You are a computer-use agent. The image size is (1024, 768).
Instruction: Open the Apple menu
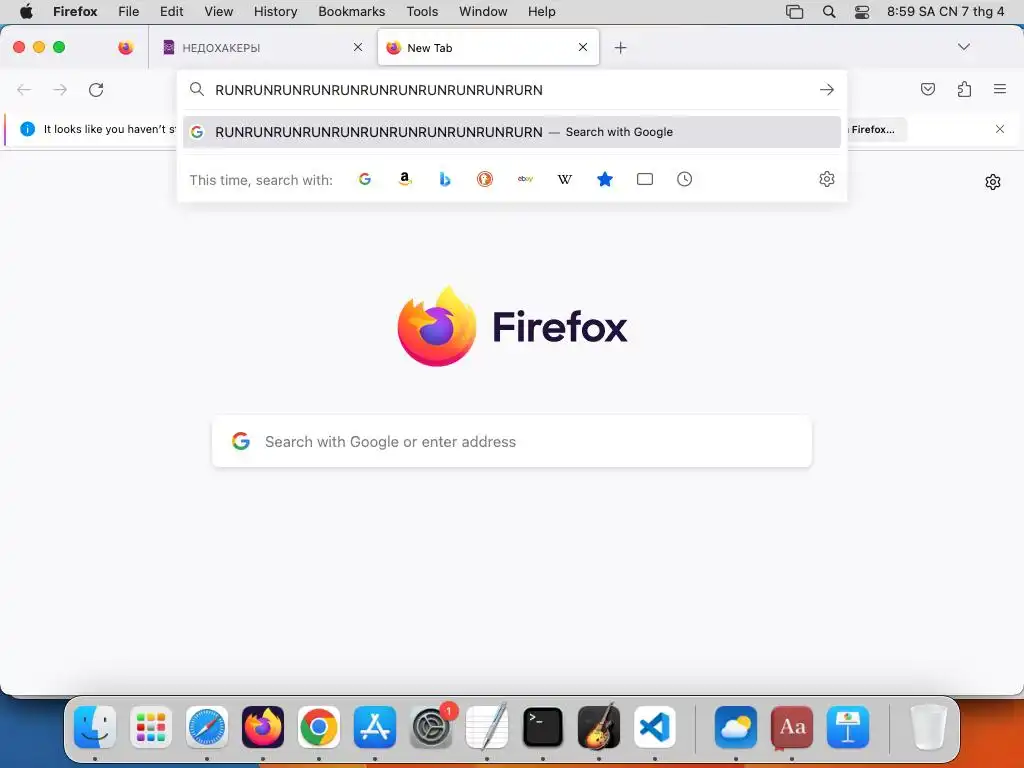click(26, 11)
